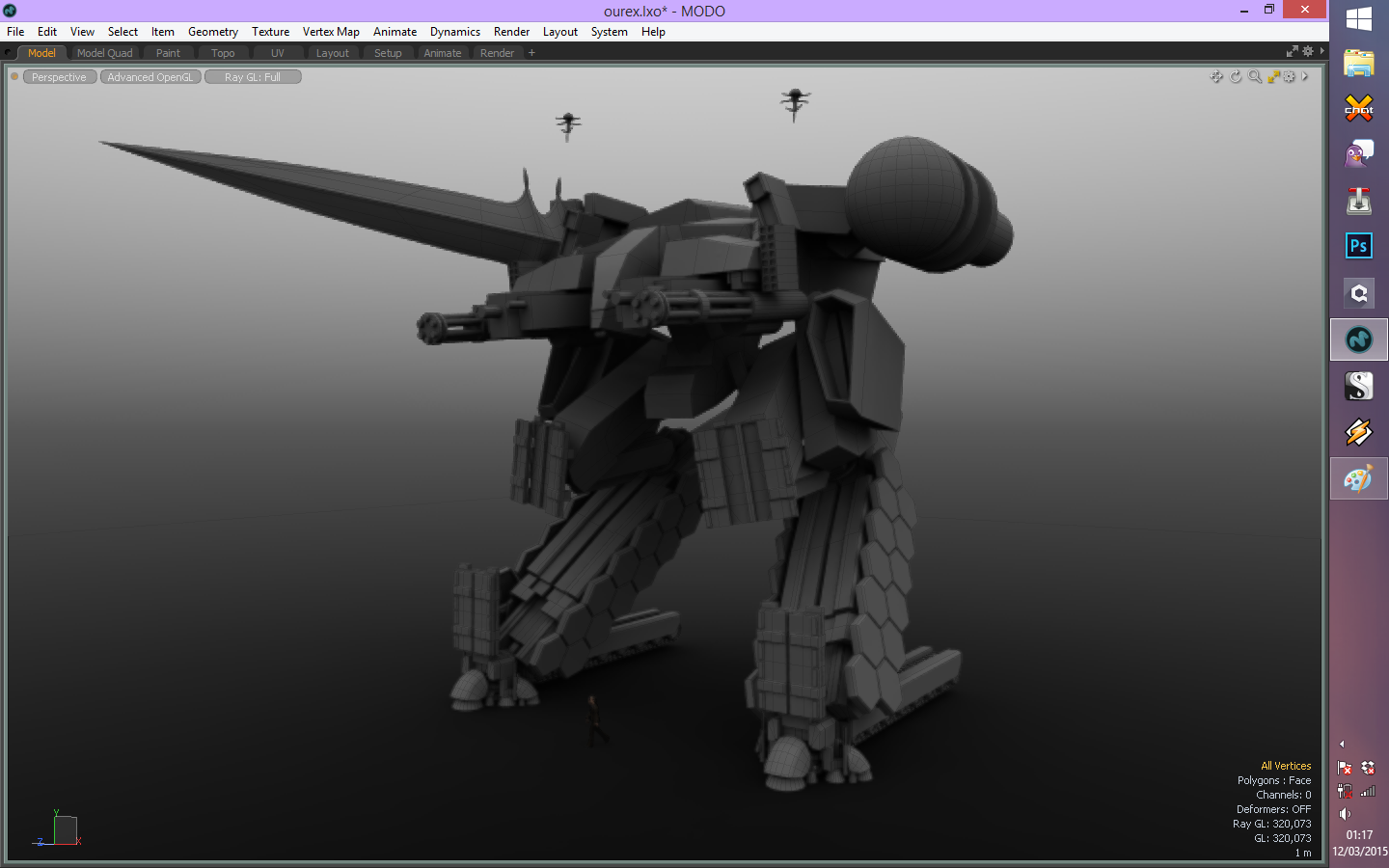Switch to the Topo layout tab

[x=223, y=53]
